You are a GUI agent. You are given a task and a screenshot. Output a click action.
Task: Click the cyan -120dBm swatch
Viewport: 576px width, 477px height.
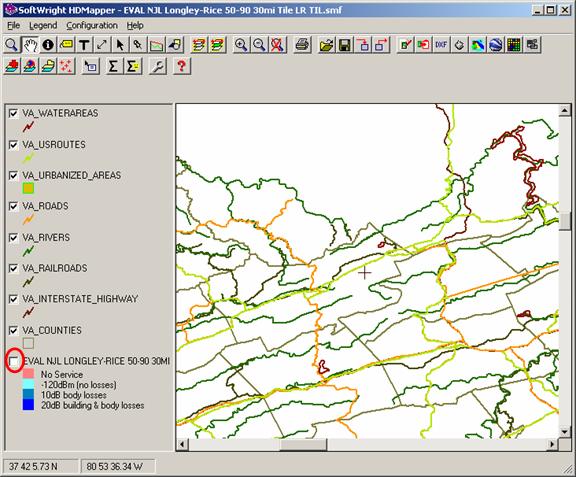[x=28, y=384]
